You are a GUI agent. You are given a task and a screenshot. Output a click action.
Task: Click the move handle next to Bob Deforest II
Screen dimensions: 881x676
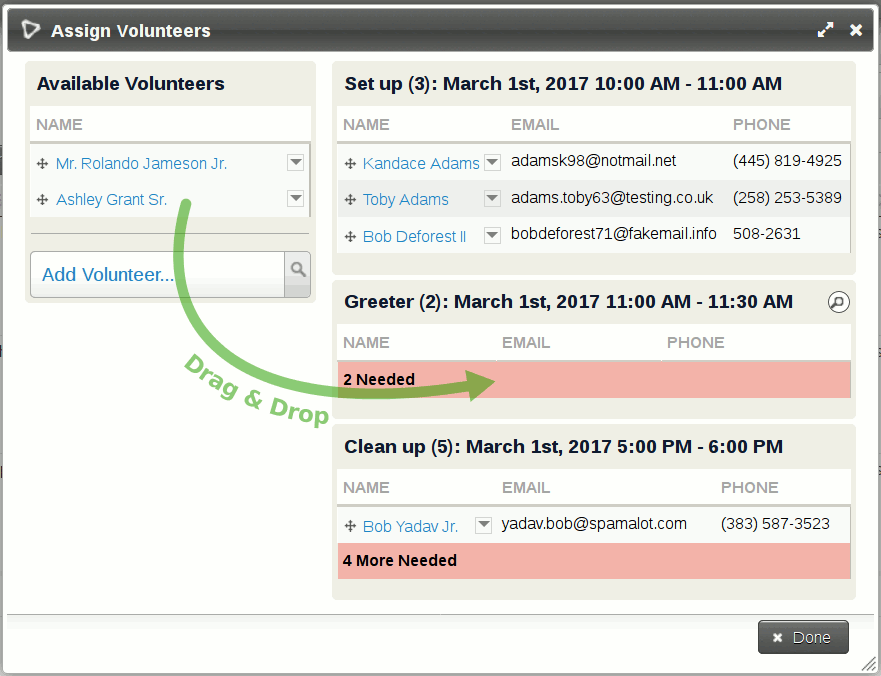click(350, 237)
